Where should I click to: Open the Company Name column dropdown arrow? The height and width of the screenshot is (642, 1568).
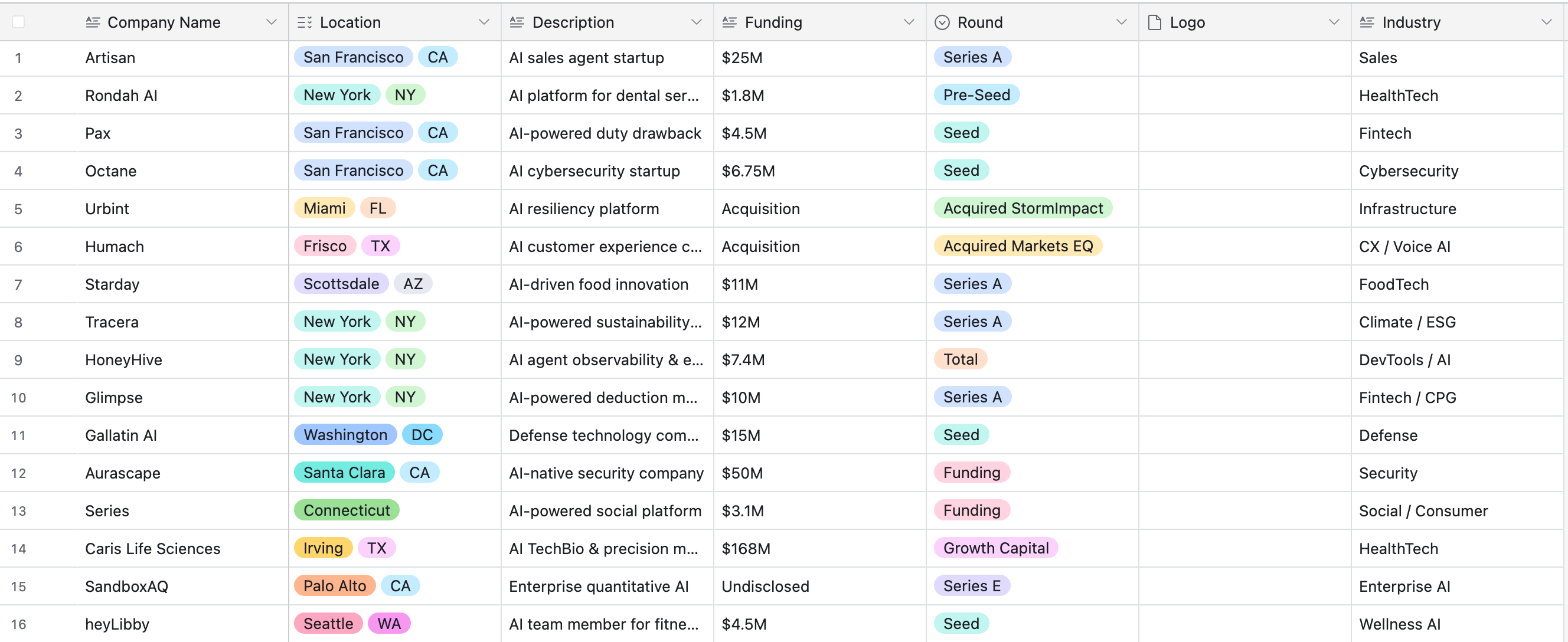tap(272, 22)
